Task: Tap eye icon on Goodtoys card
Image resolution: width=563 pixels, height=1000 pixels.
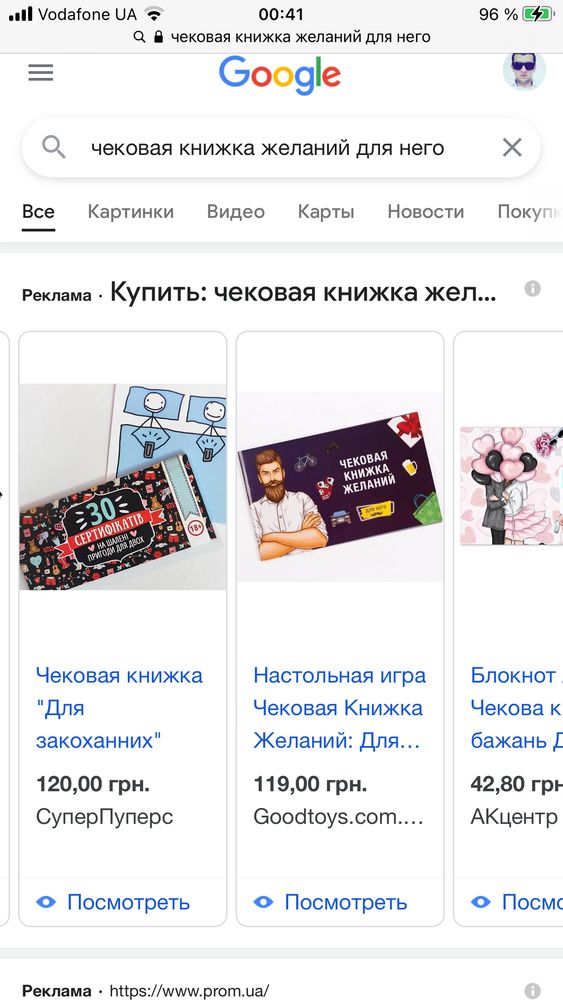Action: [x=263, y=902]
